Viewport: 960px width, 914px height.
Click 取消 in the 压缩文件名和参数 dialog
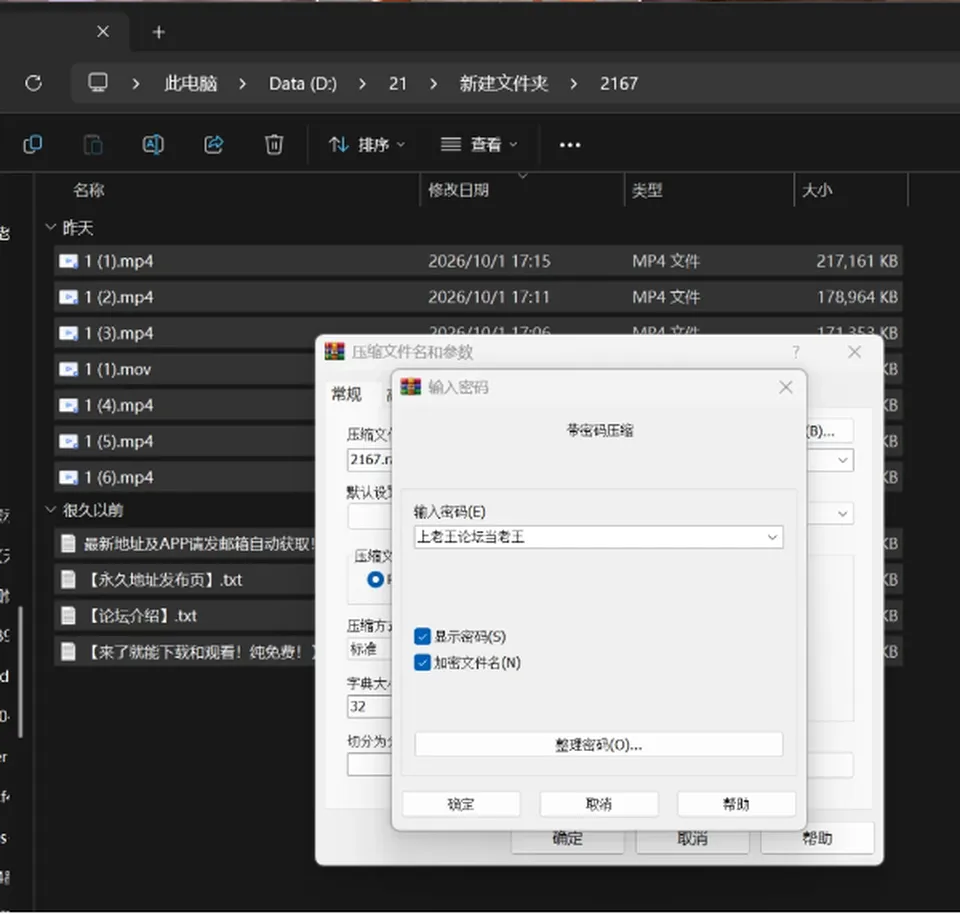point(692,838)
